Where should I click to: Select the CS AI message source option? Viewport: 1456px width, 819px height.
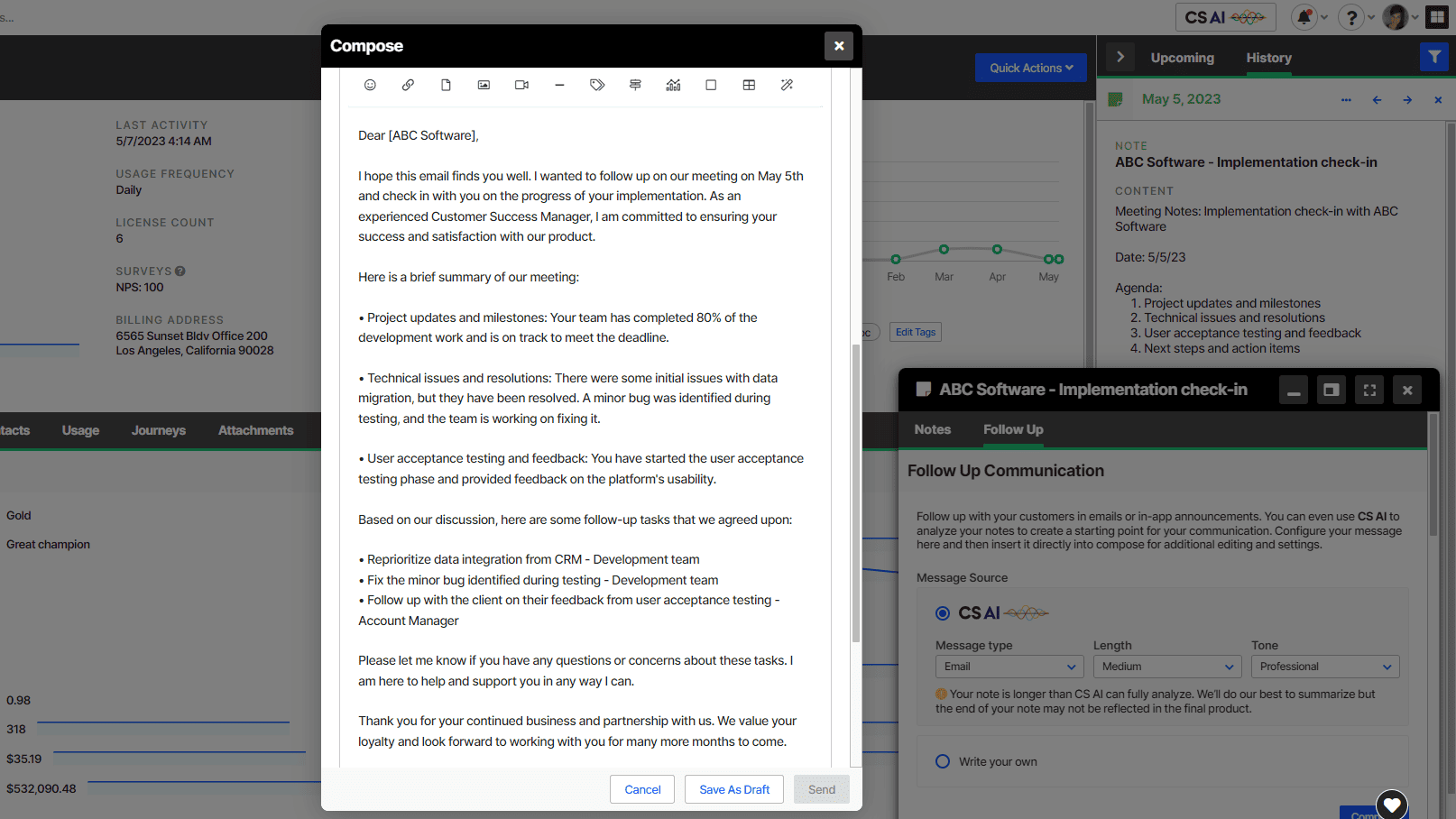tap(942, 612)
